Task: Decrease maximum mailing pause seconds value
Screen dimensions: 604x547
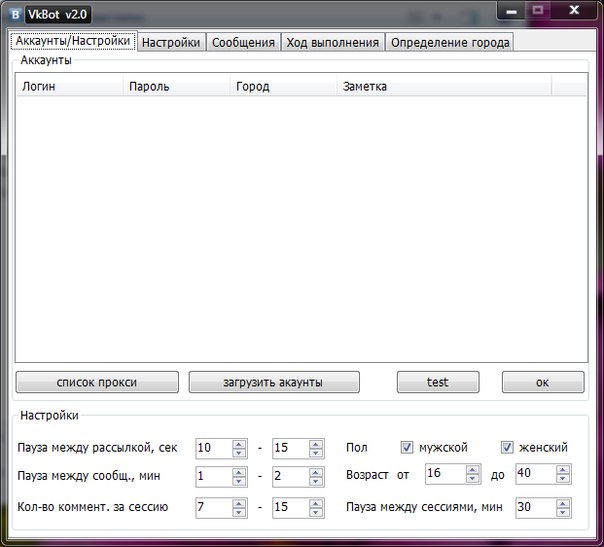Action: 316,452
